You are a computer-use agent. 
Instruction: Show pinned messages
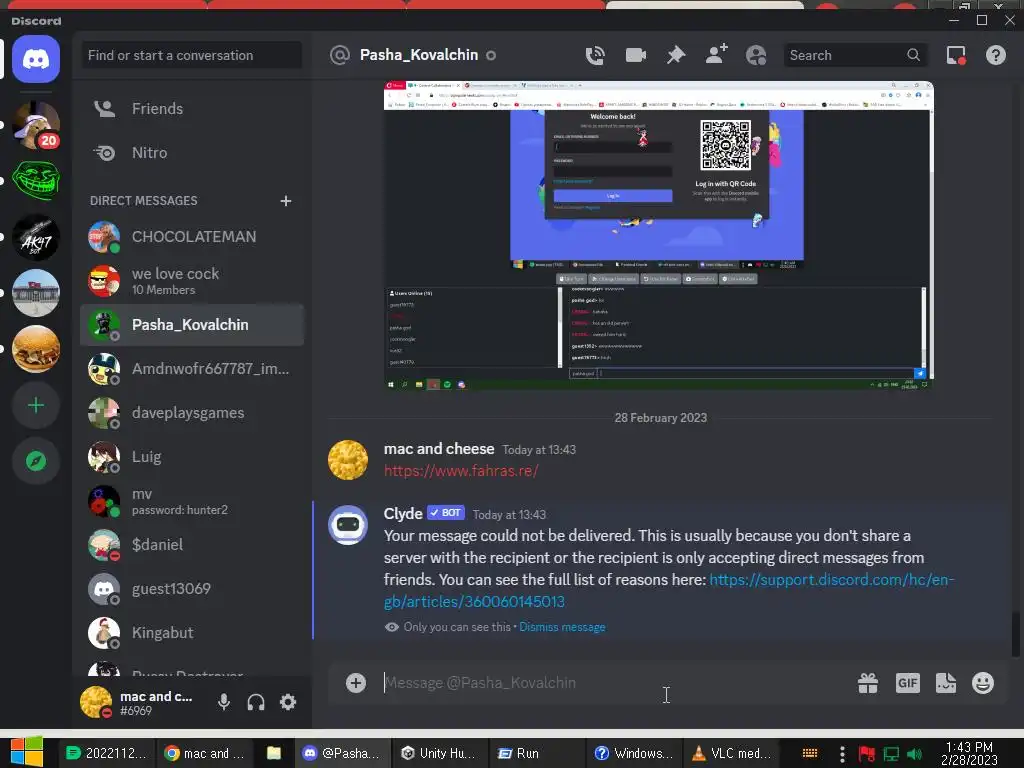coord(676,56)
